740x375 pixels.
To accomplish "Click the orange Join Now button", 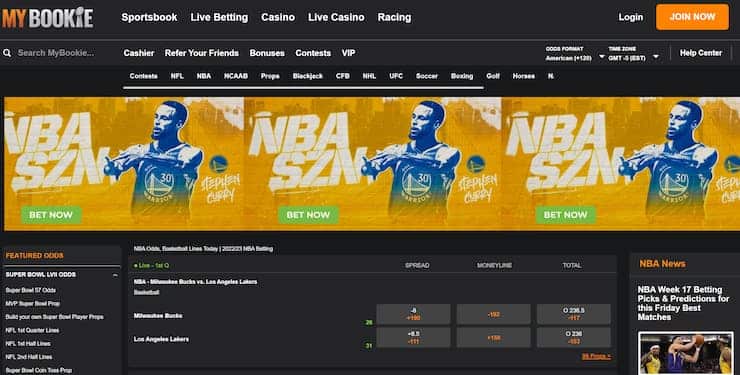I will point(692,17).
